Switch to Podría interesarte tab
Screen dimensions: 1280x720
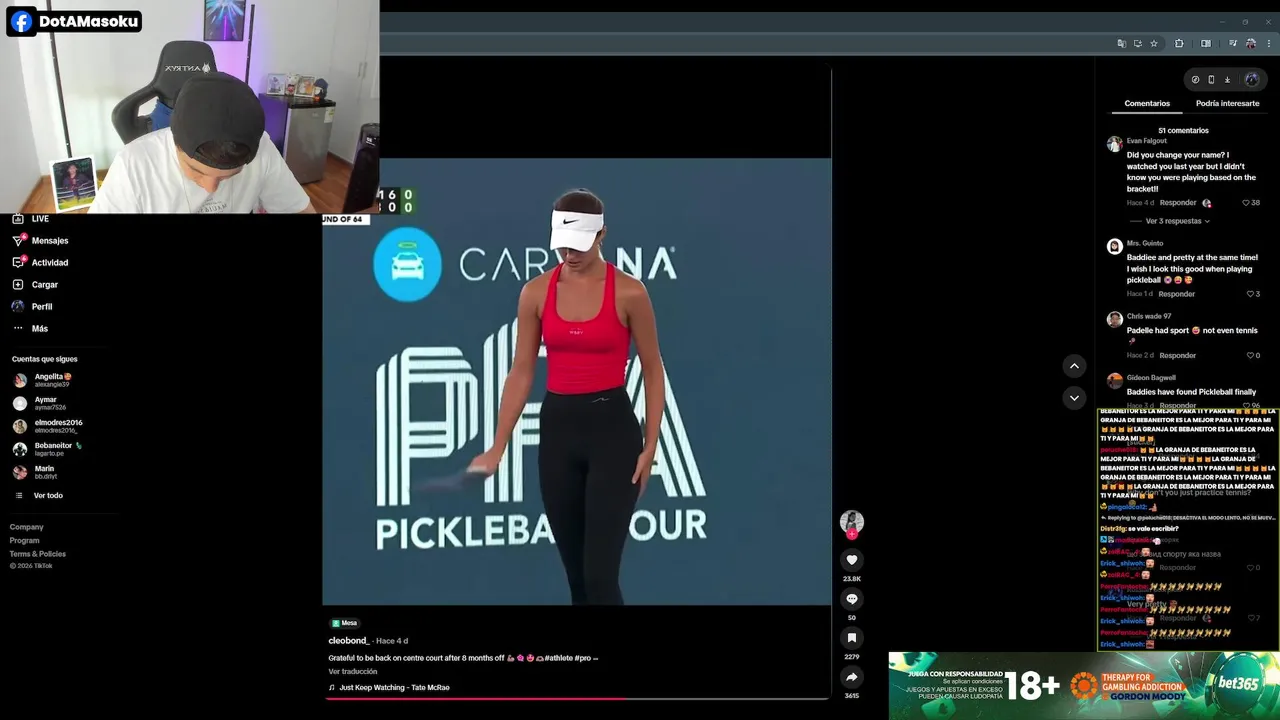coord(1227,103)
